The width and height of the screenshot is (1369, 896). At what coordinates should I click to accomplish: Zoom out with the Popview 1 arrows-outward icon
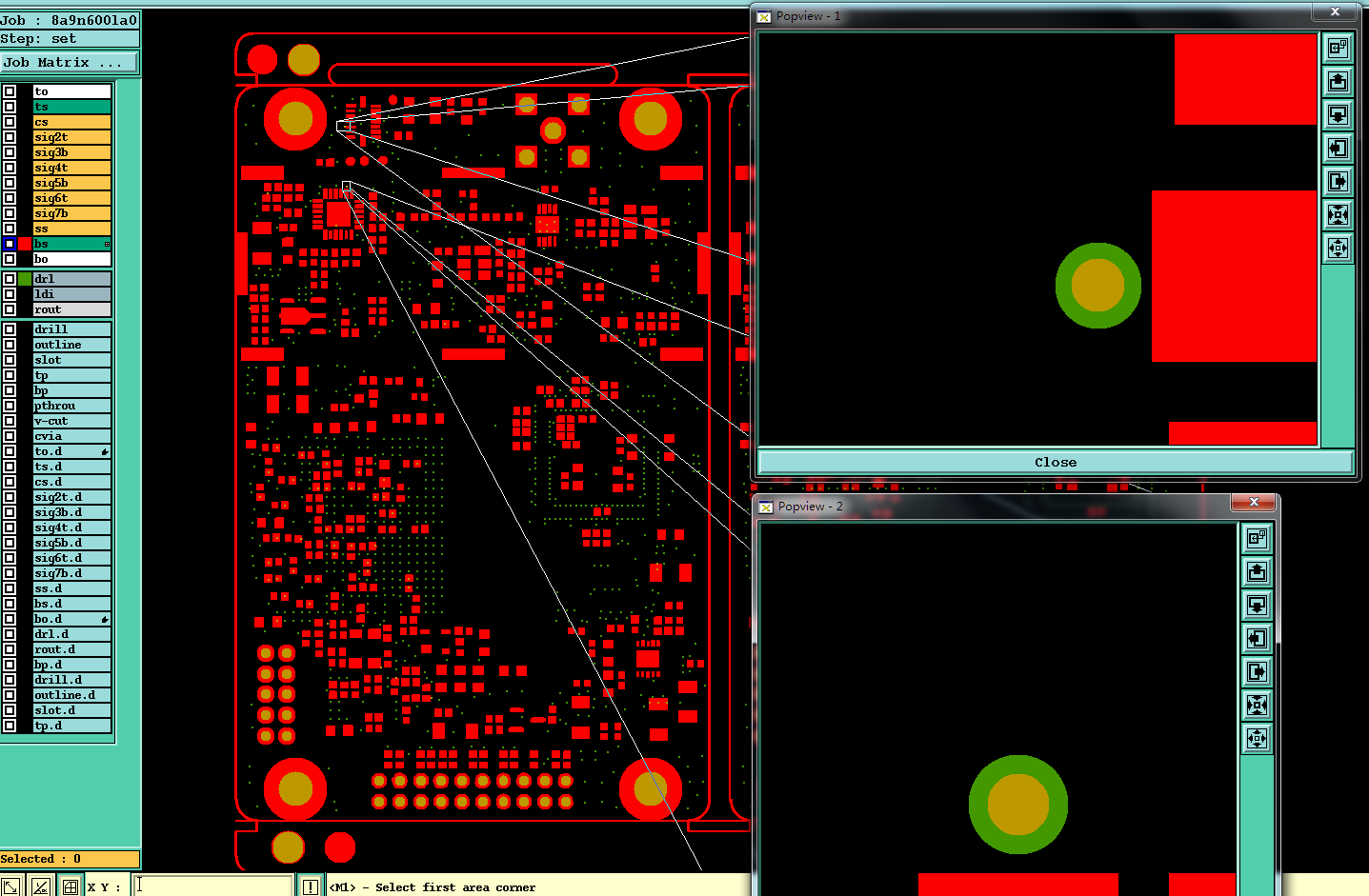1338,249
